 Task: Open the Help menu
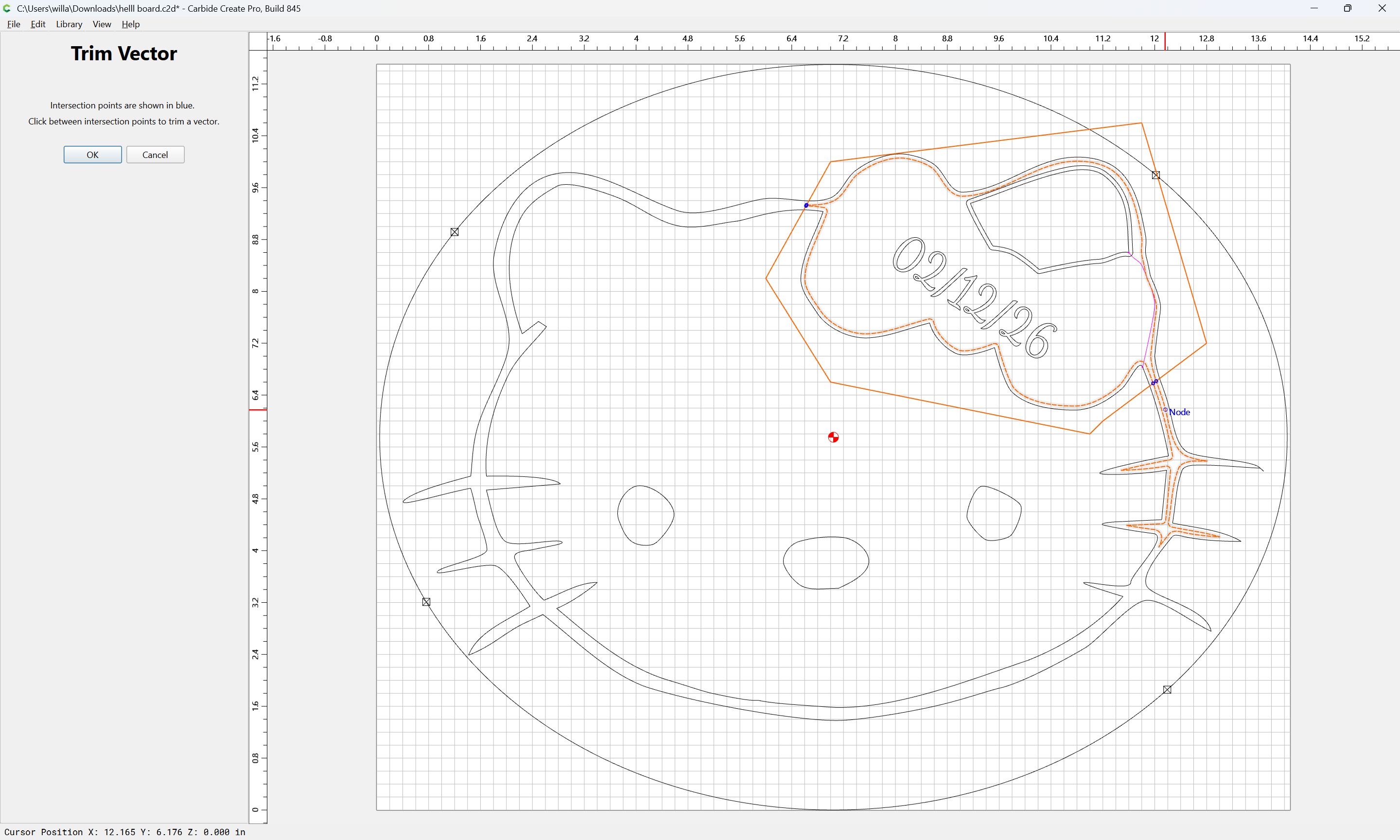coord(131,24)
